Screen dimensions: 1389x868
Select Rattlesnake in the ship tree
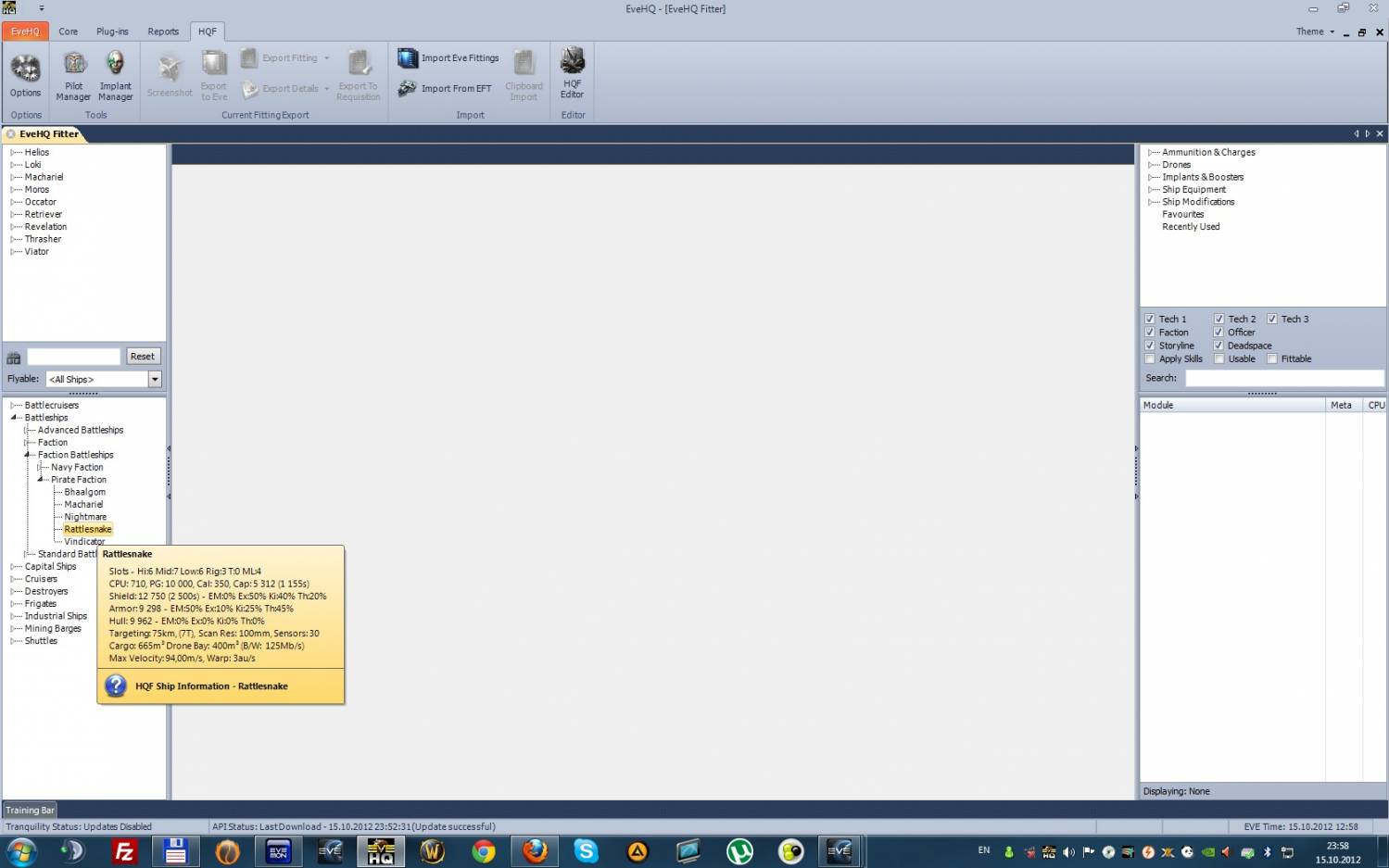(88, 530)
